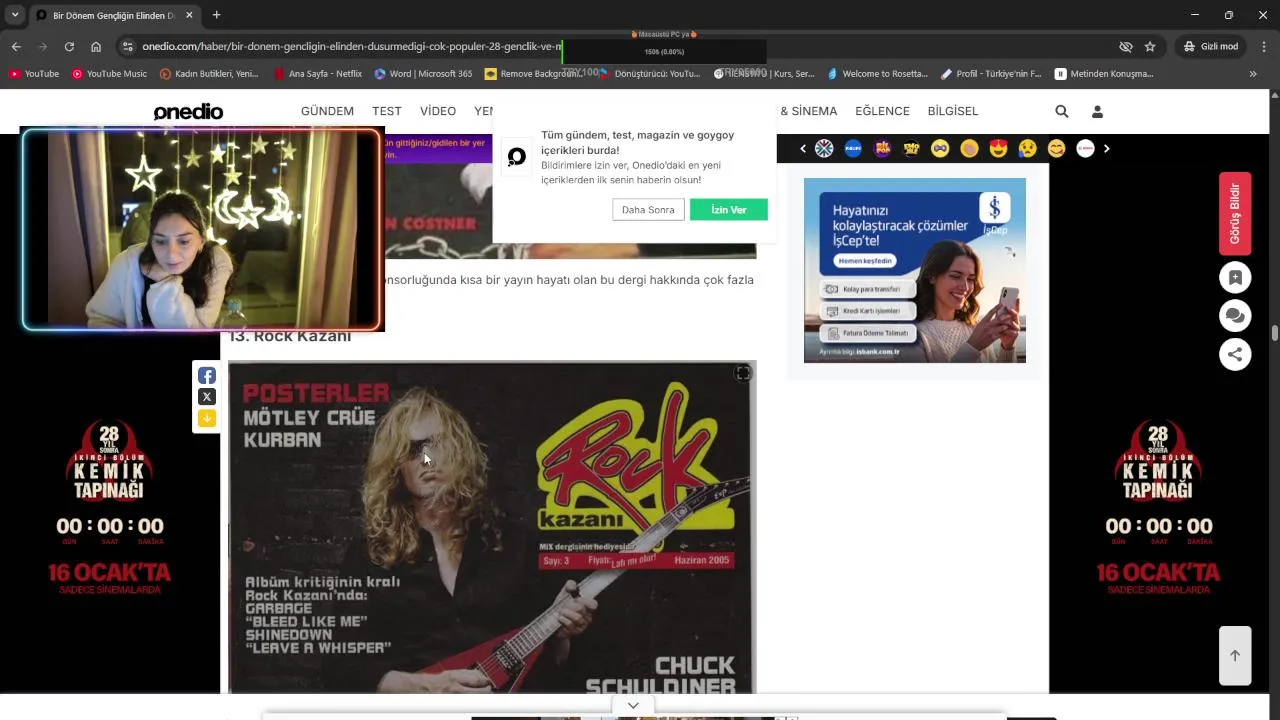Screen dimensions: 1280x720
Task: Open the browser home page
Action: click(96, 46)
